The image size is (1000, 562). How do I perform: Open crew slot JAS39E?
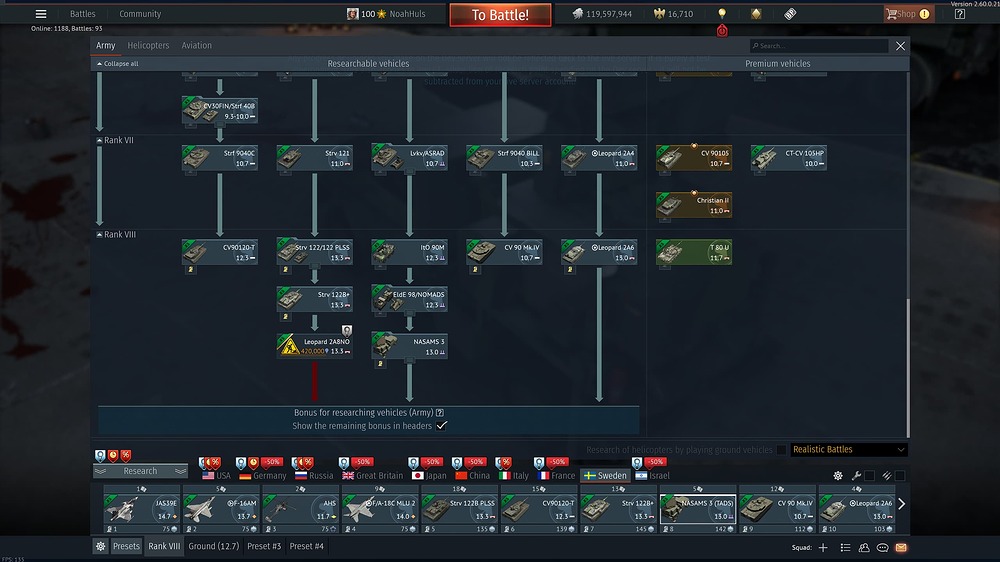point(142,508)
